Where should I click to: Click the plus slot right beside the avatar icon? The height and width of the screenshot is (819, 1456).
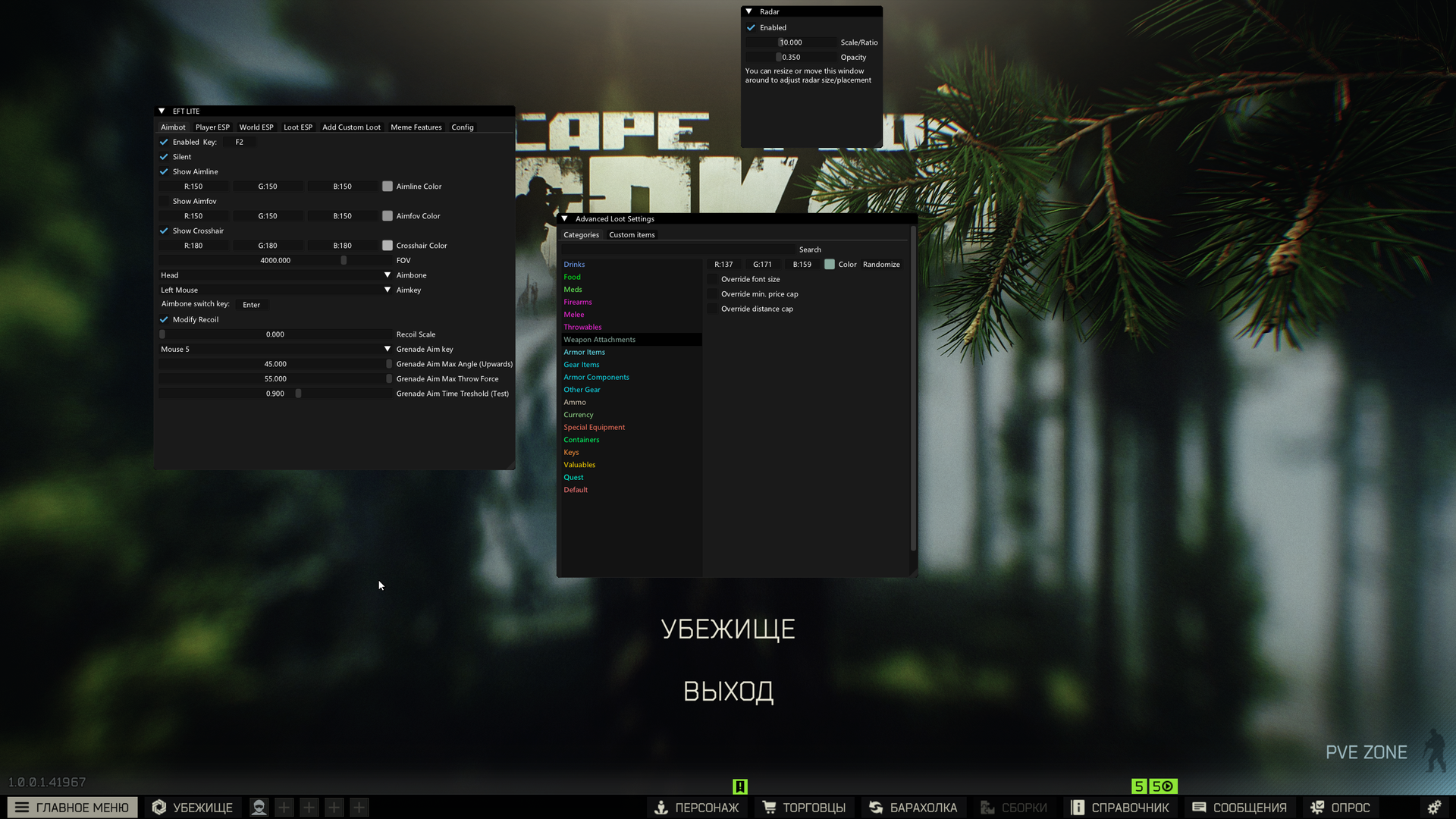click(284, 808)
